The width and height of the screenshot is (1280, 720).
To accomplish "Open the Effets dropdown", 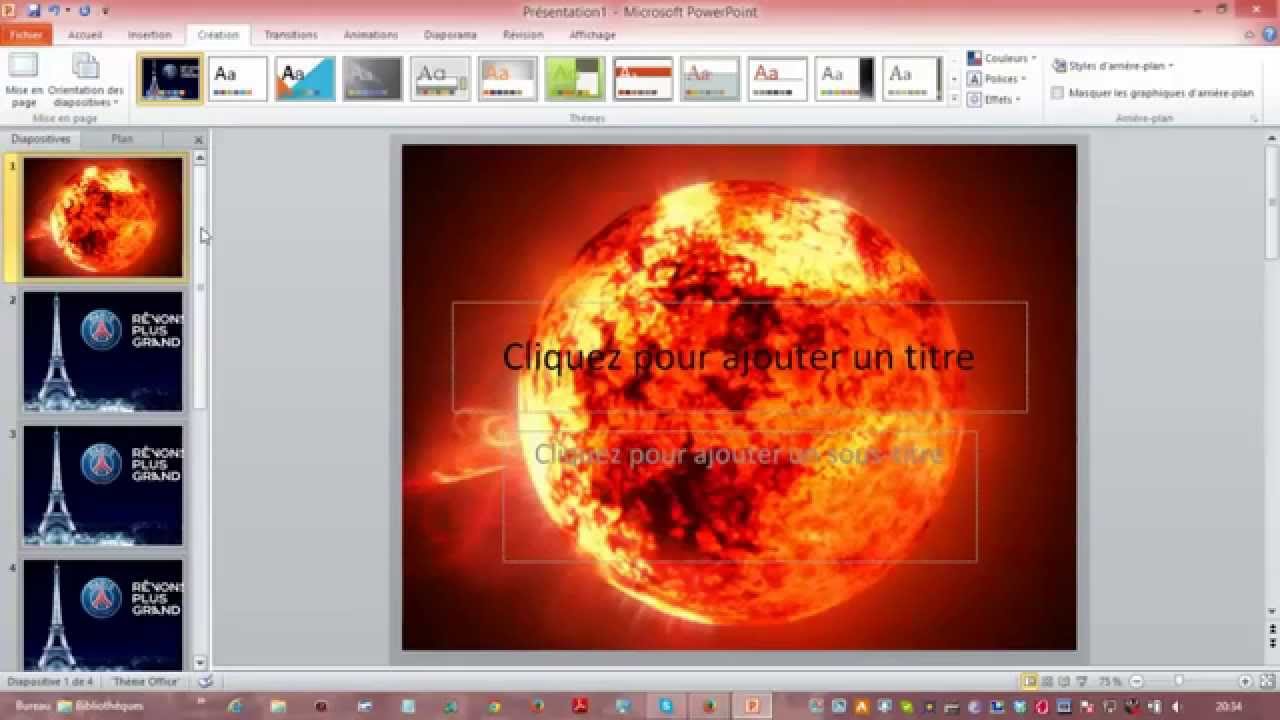I will point(994,99).
